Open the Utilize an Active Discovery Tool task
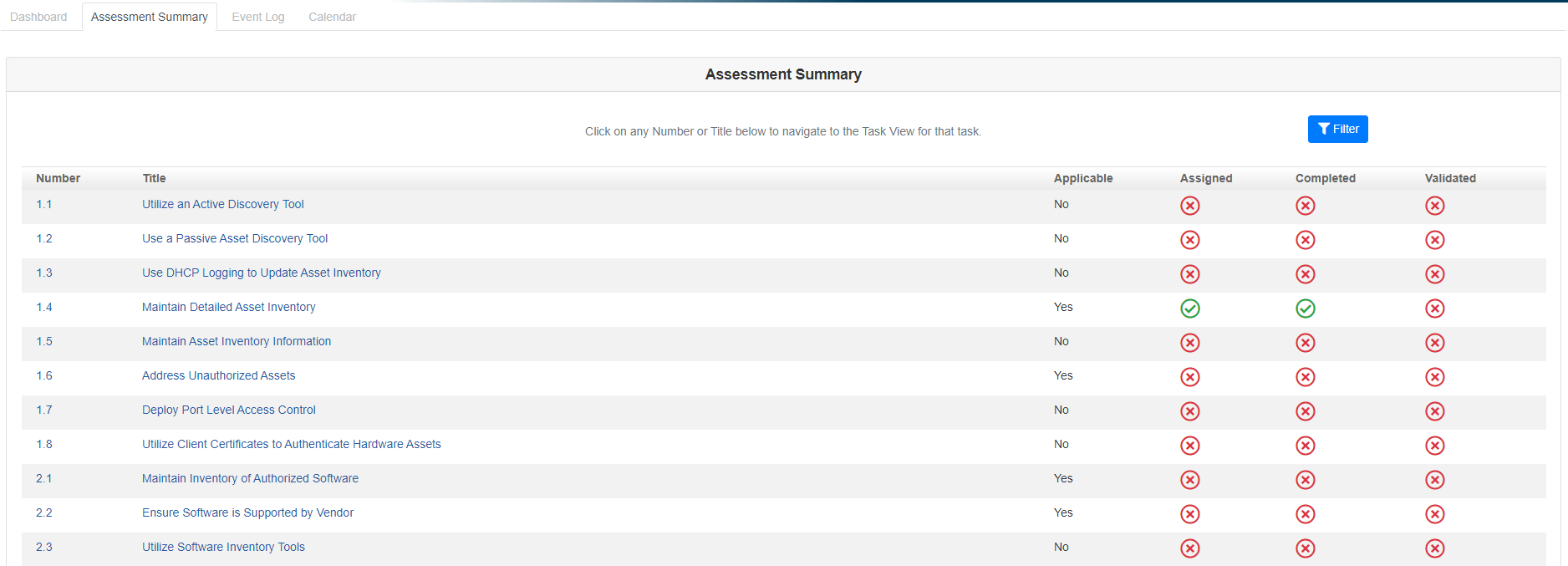The image size is (1568, 566). click(222, 204)
